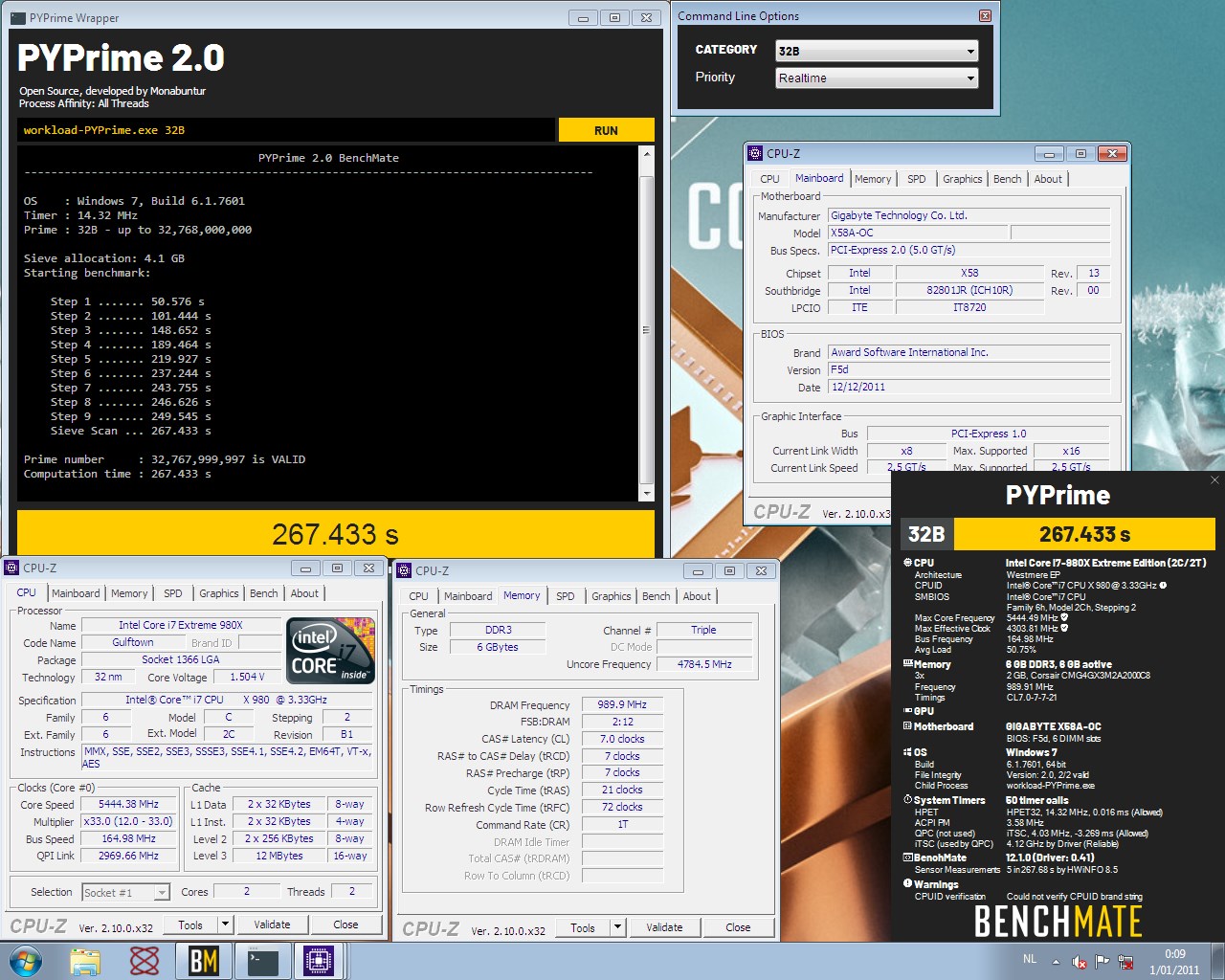Close the Command Line Options panel

coord(985,16)
